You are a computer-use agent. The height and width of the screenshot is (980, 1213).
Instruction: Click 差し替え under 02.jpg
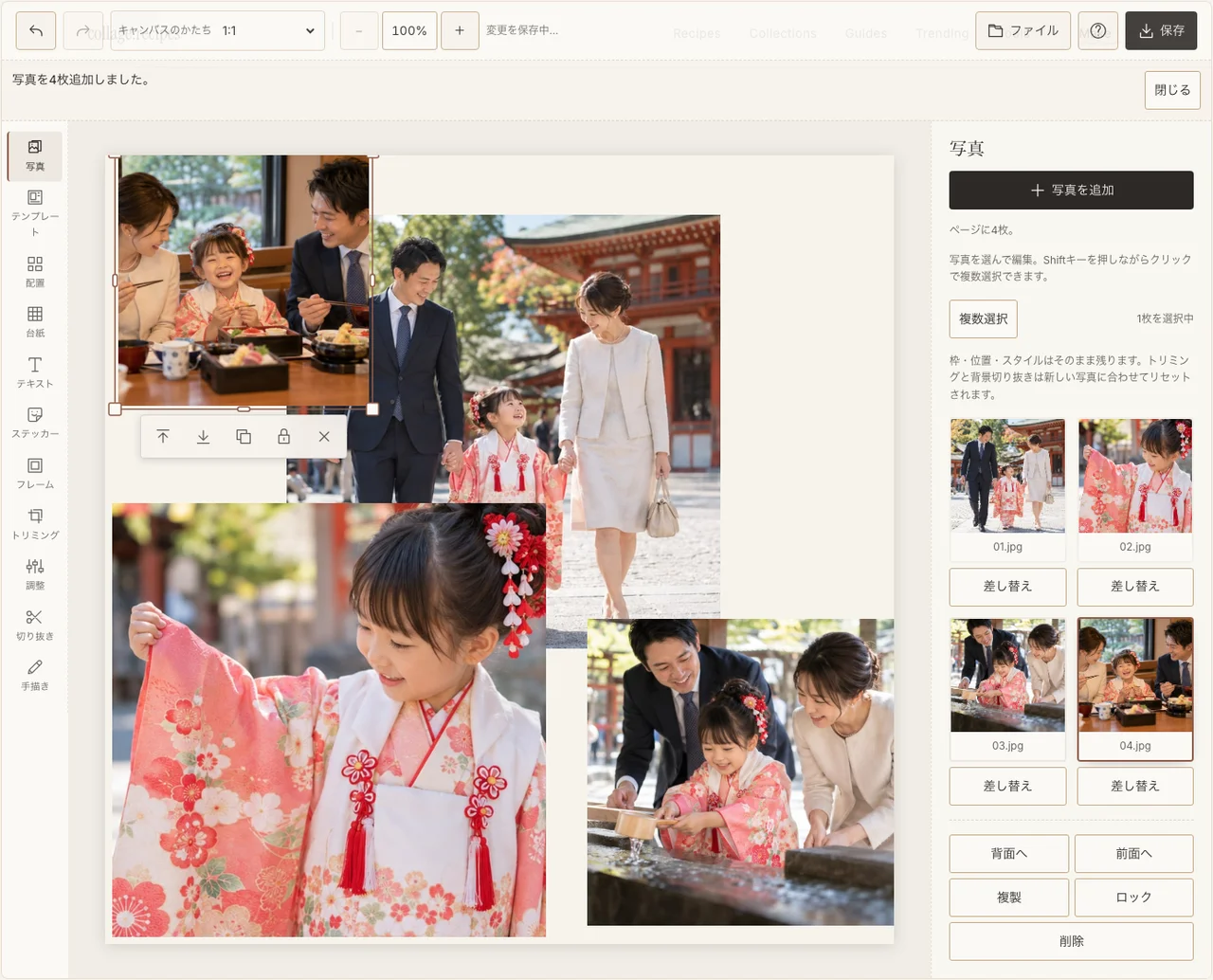click(1135, 588)
